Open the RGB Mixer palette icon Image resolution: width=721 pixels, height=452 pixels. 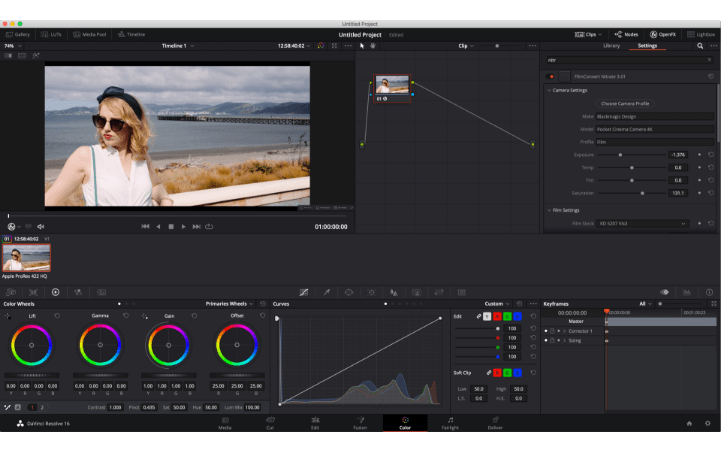78,292
